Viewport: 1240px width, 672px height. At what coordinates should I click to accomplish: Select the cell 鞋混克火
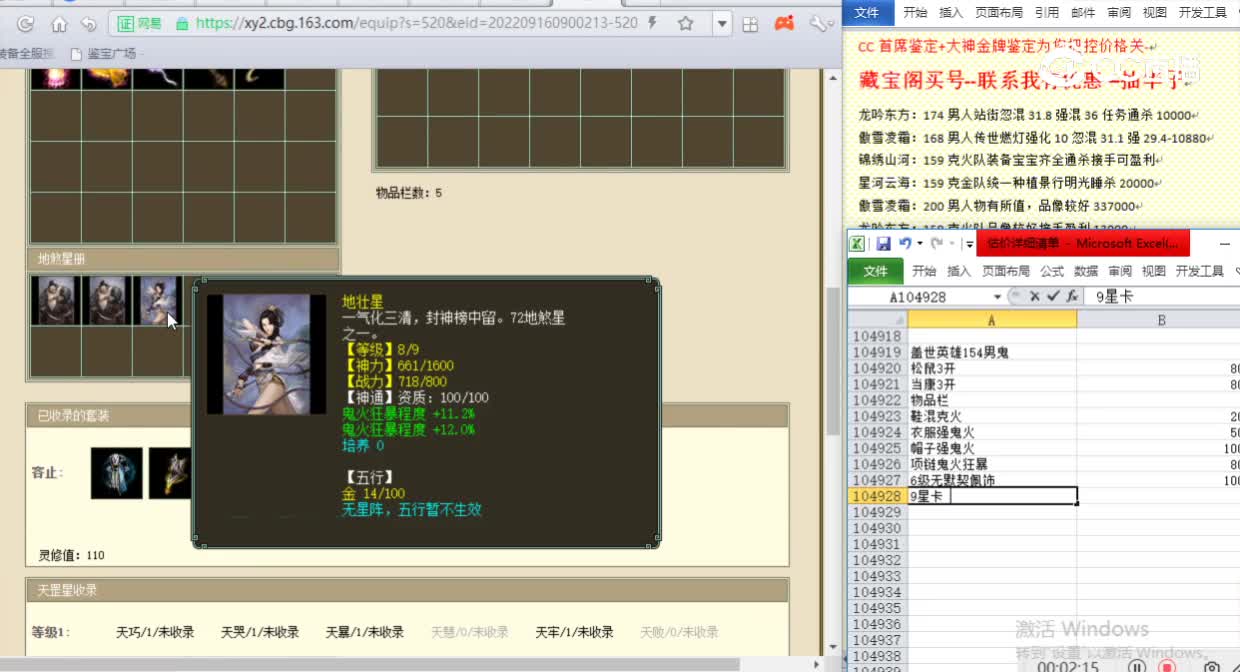pyautogui.click(x=991, y=417)
